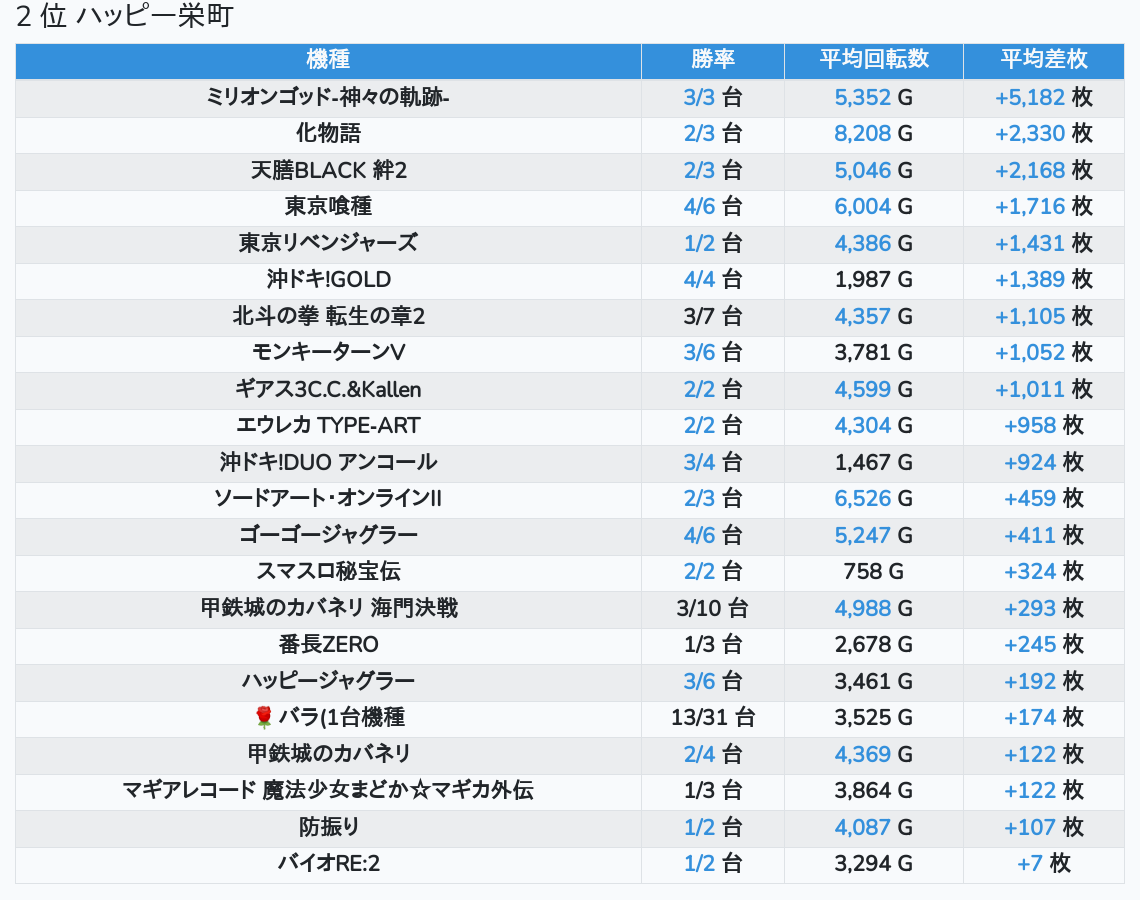Click the +174 枚 difference value
The height and width of the screenshot is (900, 1140).
(1043, 718)
